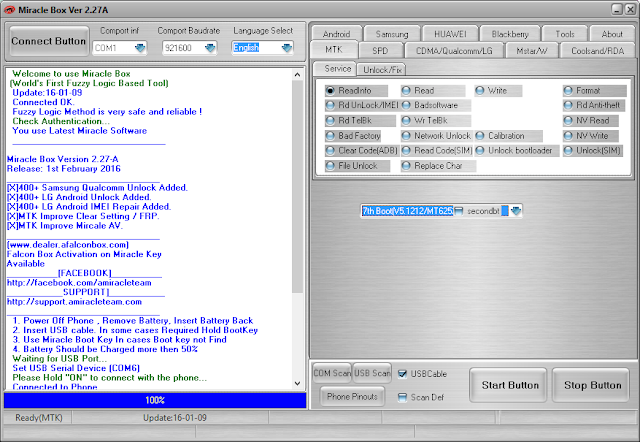Toggle the USBCable checkbox

point(402,374)
